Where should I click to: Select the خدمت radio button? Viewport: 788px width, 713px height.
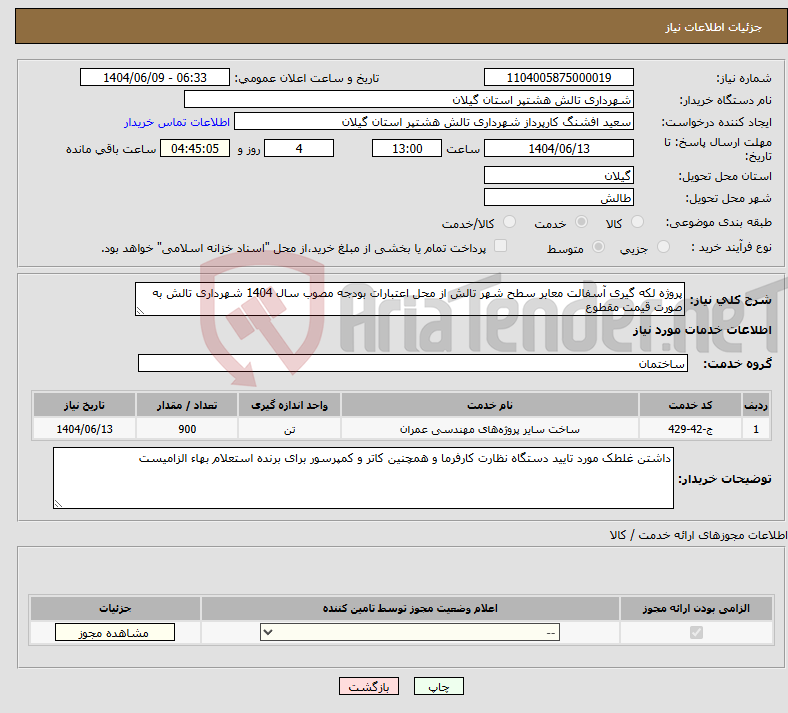pos(581,222)
